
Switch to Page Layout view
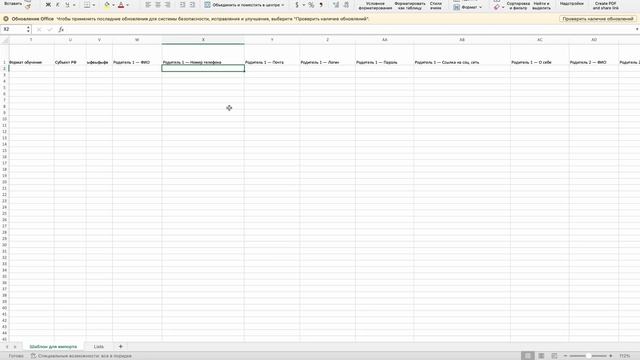[x=541, y=356]
